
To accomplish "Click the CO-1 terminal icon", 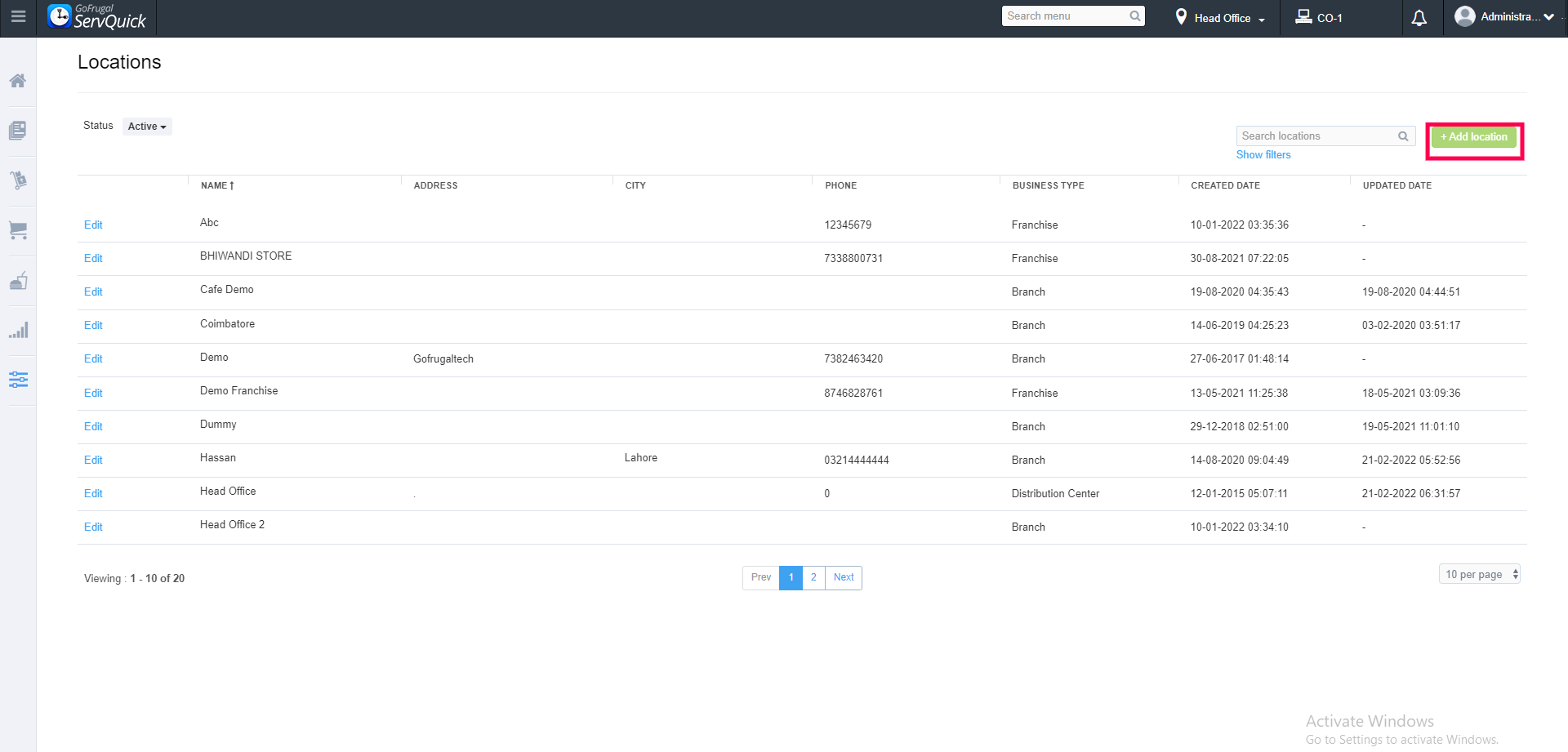I will coord(1303,17).
